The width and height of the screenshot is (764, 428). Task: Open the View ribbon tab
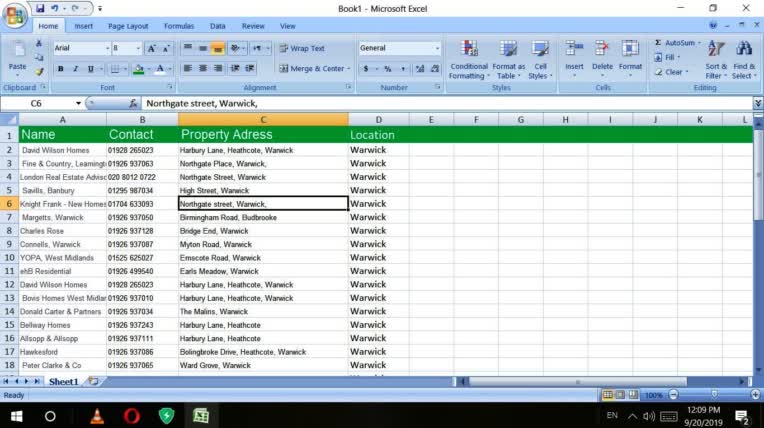click(x=287, y=26)
